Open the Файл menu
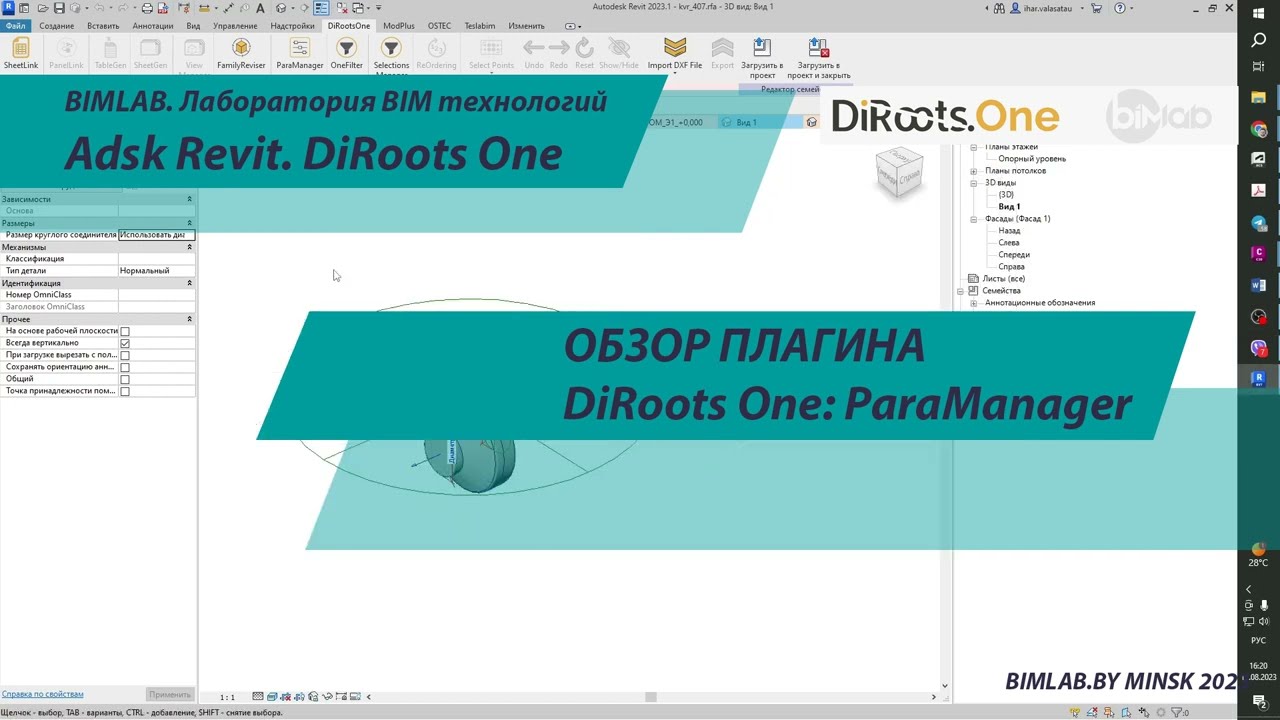Screen dimensions: 1280x720 (15, 26)
